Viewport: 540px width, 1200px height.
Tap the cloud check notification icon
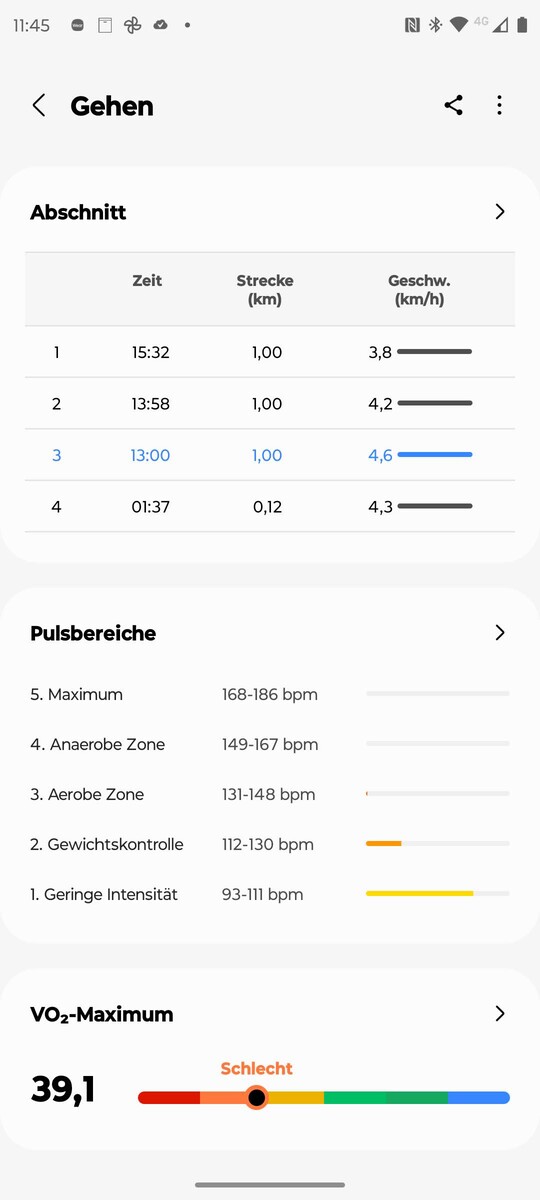pos(160,26)
